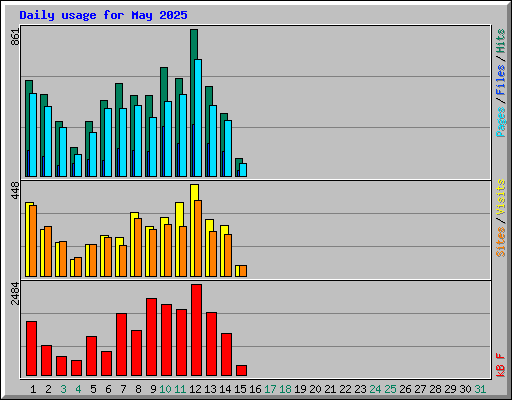The image size is (512, 400).
Task: Click the day 15 axis label
Action: (x=240, y=389)
